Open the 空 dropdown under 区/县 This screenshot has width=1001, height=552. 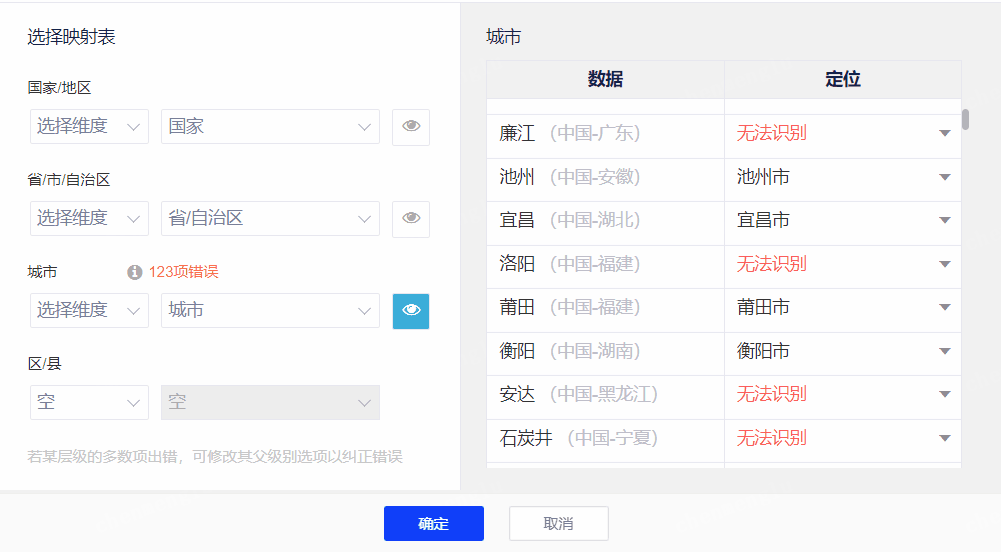click(89, 403)
